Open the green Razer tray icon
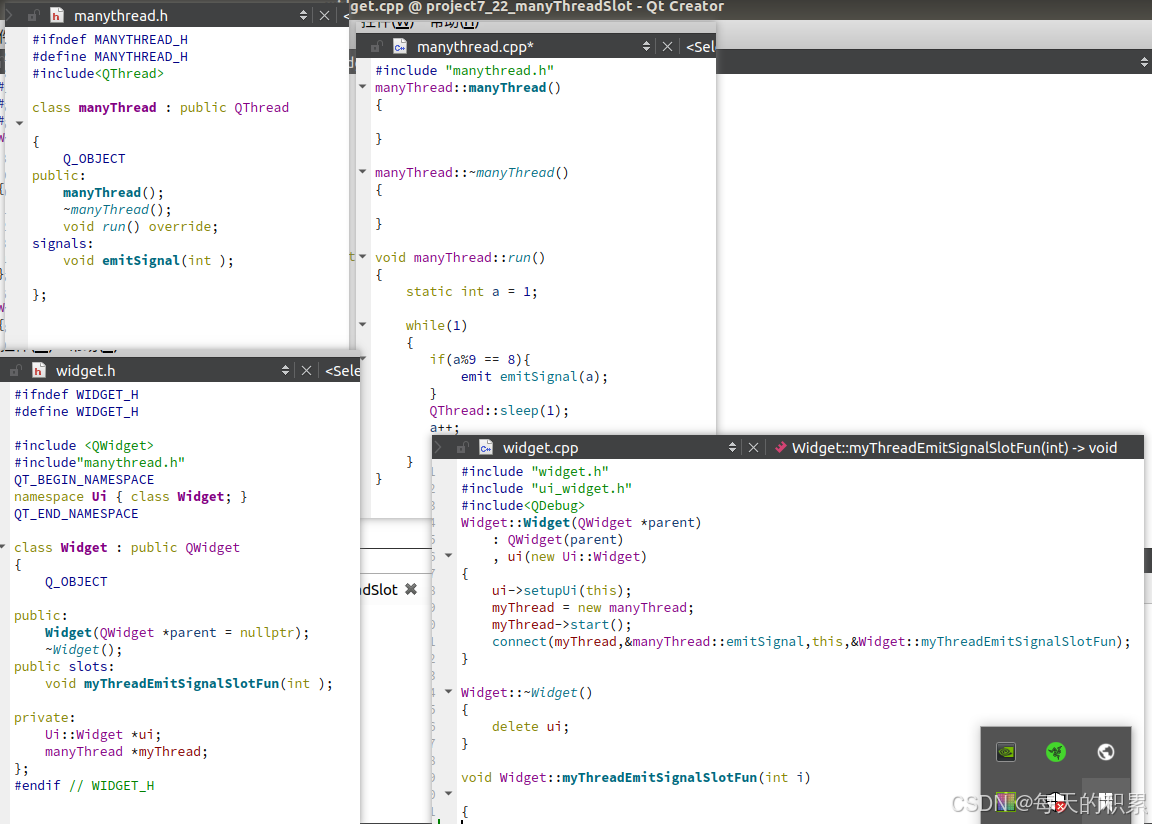The width and height of the screenshot is (1152, 824). 1055,752
